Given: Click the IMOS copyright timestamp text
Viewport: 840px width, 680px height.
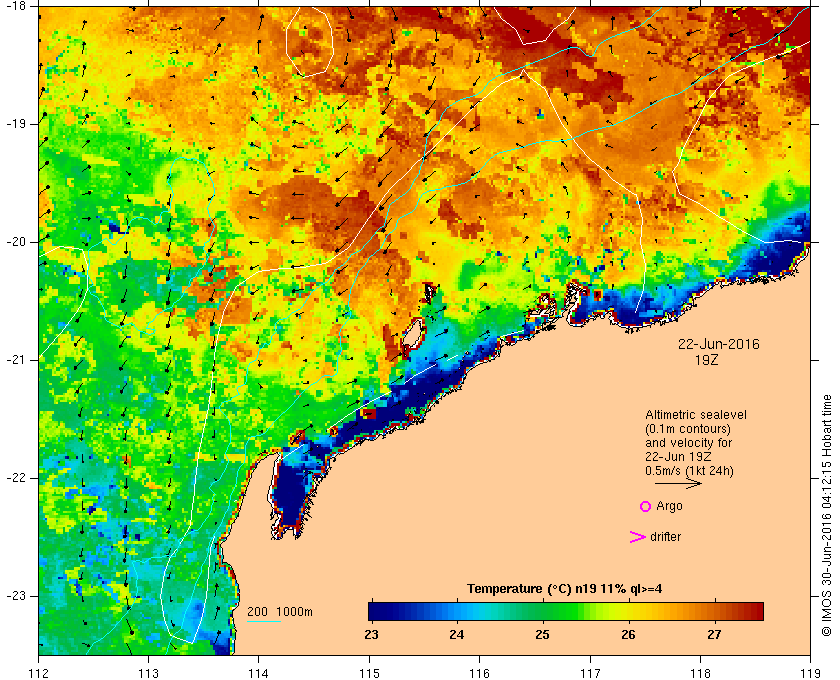Looking at the screenshot, I should click(827, 515).
